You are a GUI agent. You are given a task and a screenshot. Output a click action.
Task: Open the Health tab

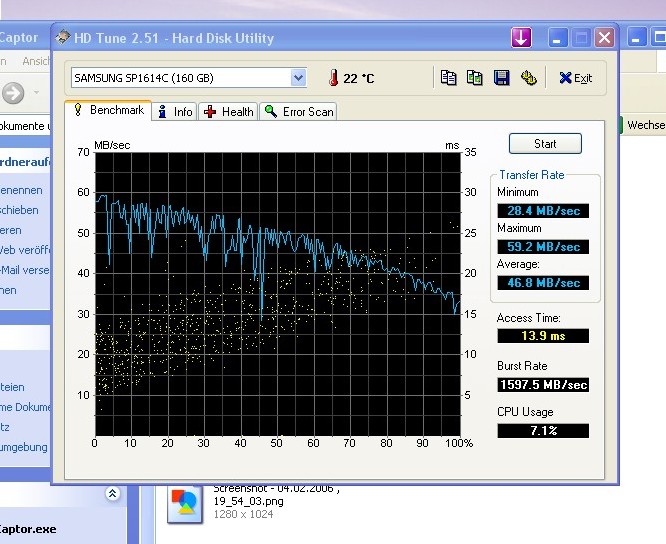coord(229,112)
